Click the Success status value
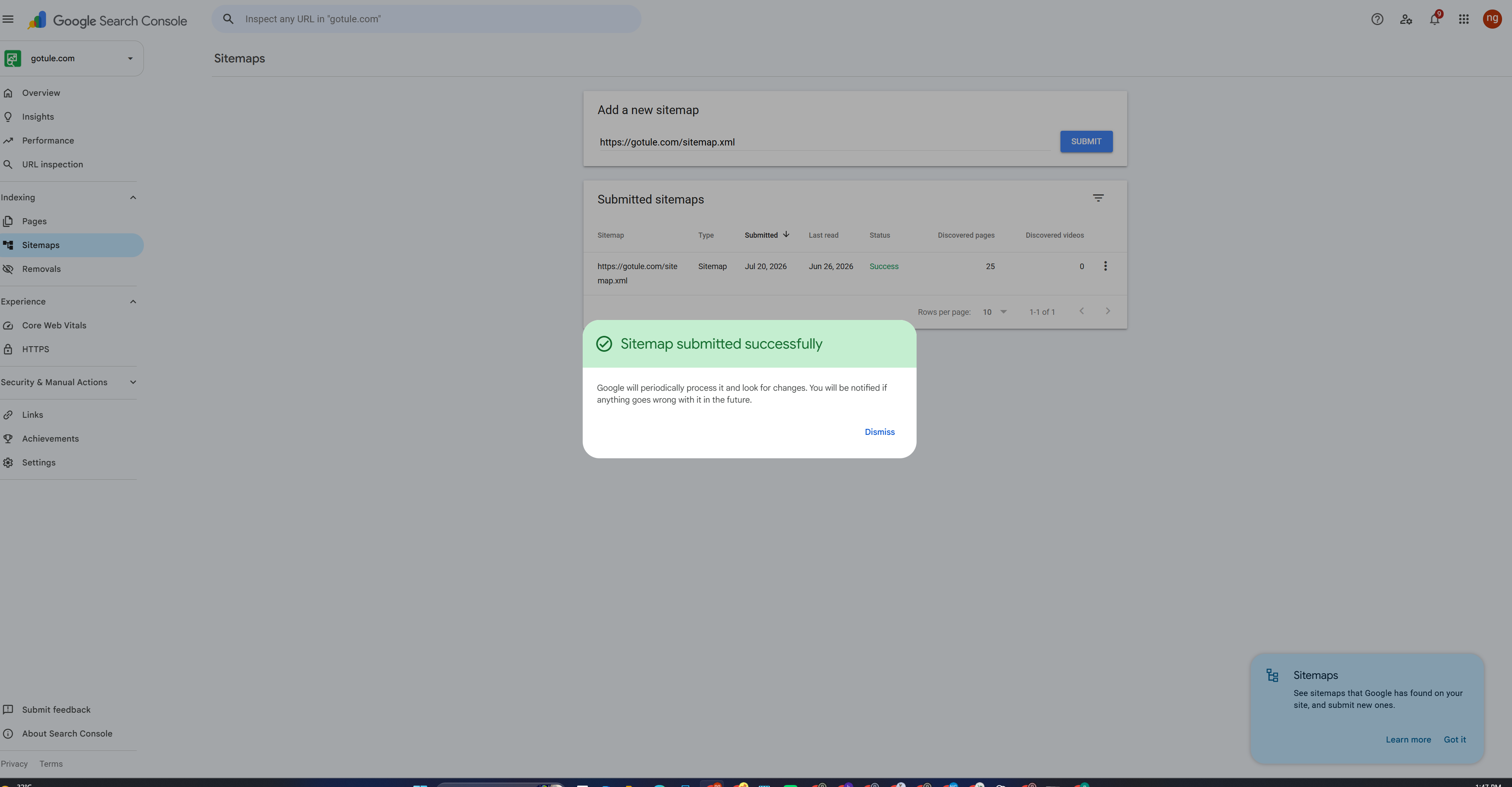The height and width of the screenshot is (787, 1512). click(883, 266)
